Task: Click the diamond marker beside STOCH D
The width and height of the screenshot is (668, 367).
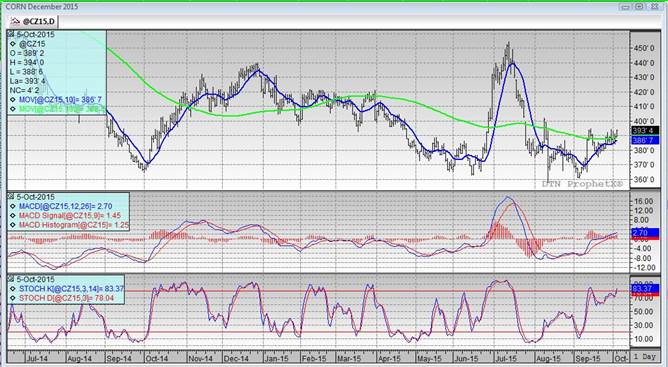Action: coord(13,298)
